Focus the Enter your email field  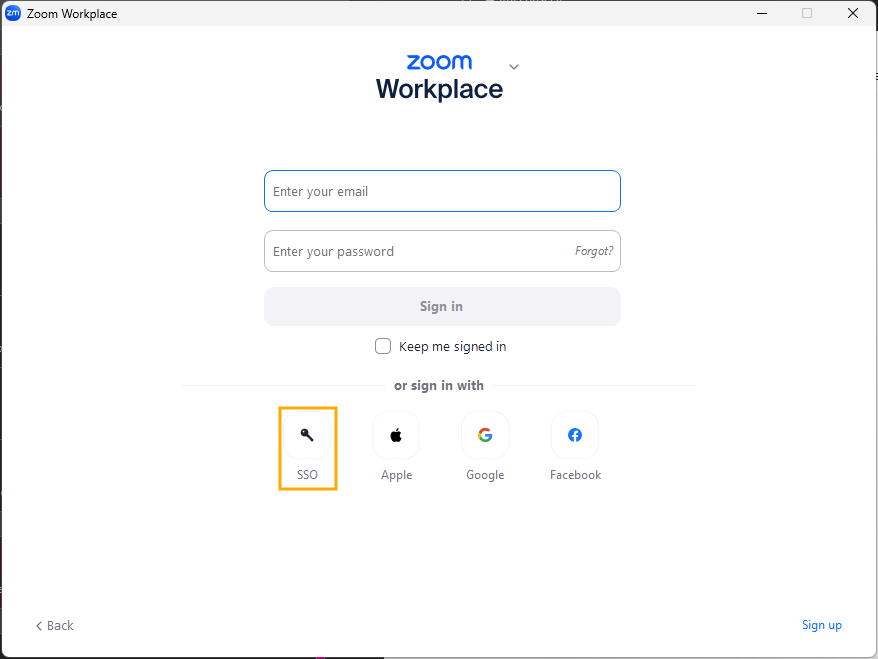pos(442,191)
